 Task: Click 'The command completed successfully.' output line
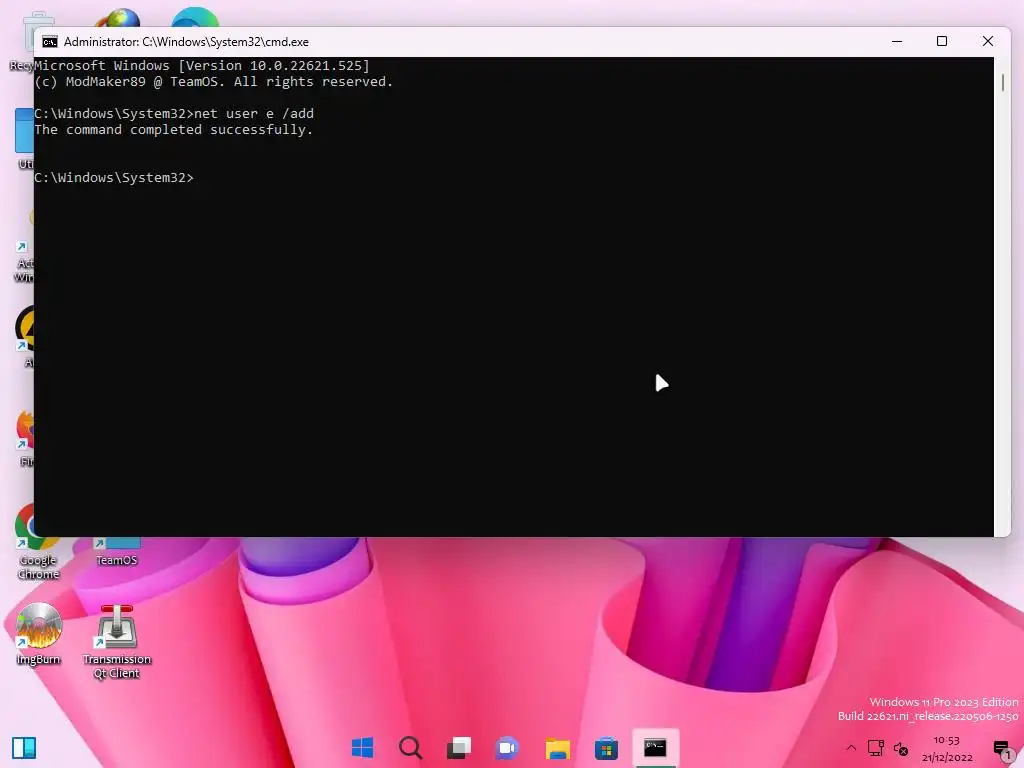click(174, 129)
